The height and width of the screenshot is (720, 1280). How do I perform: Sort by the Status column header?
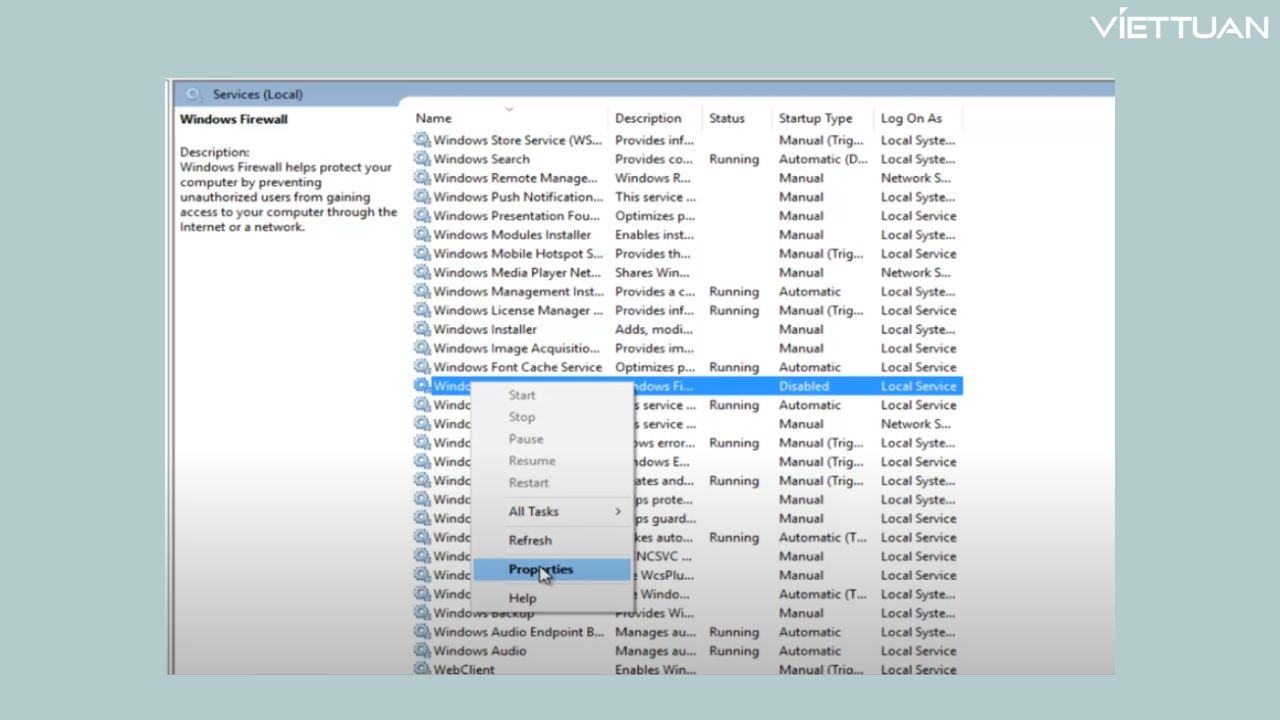tap(727, 118)
